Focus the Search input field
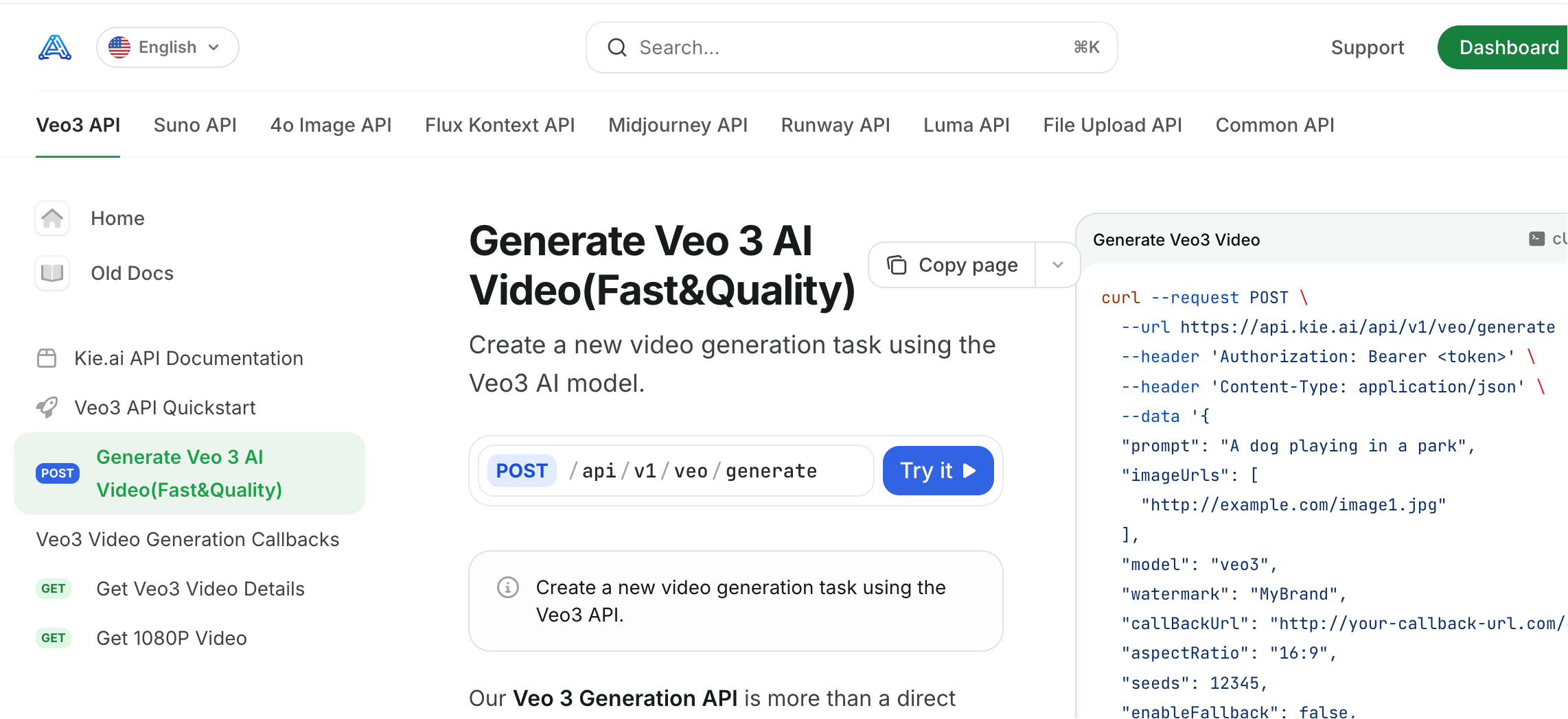1568x719 pixels. coord(851,47)
